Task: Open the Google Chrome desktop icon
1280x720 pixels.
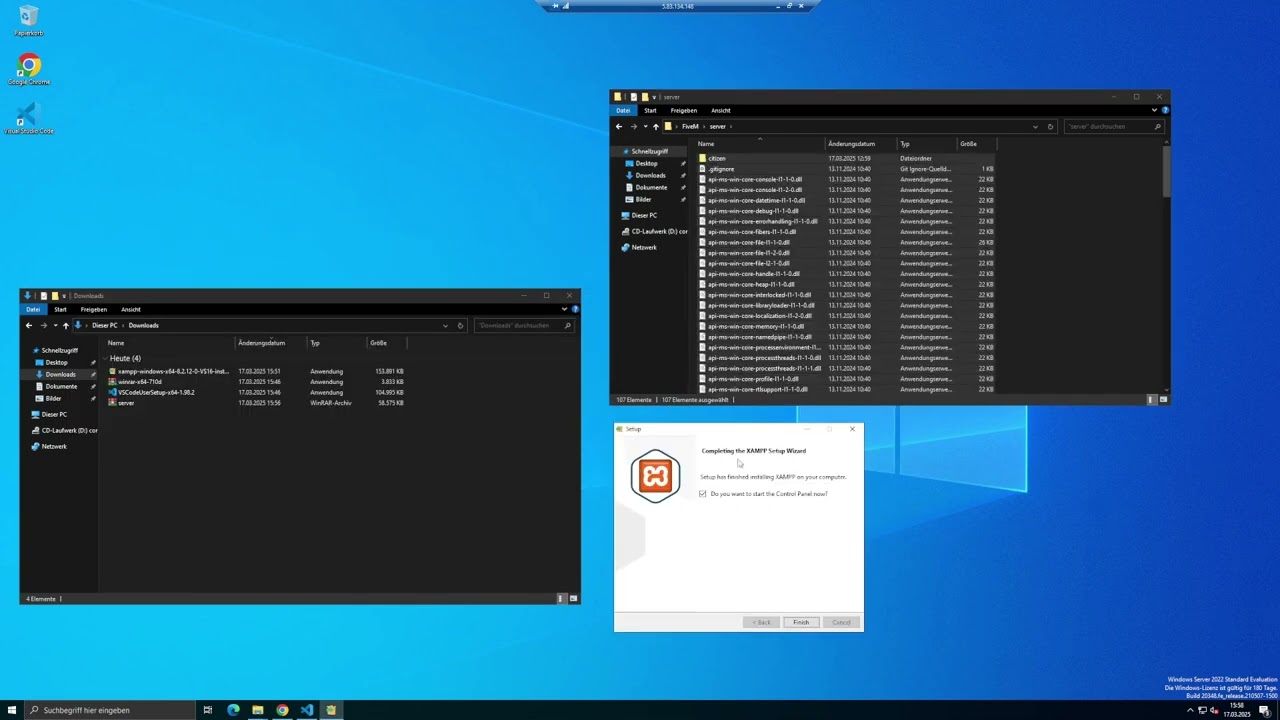Action: (x=29, y=70)
